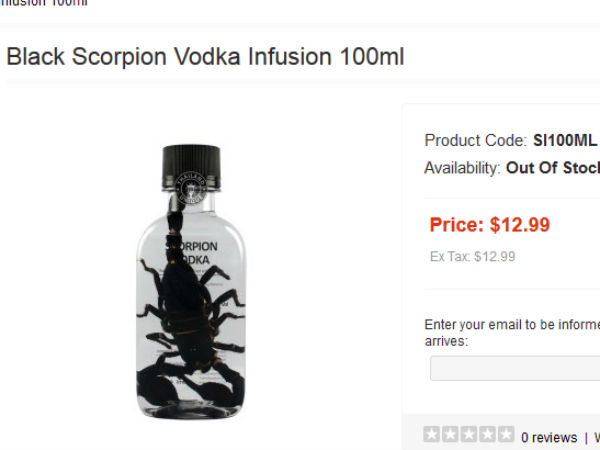The width and height of the screenshot is (600, 450).
Task: Click the scorpion's tail inside the bottle
Action: (x=176, y=225)
